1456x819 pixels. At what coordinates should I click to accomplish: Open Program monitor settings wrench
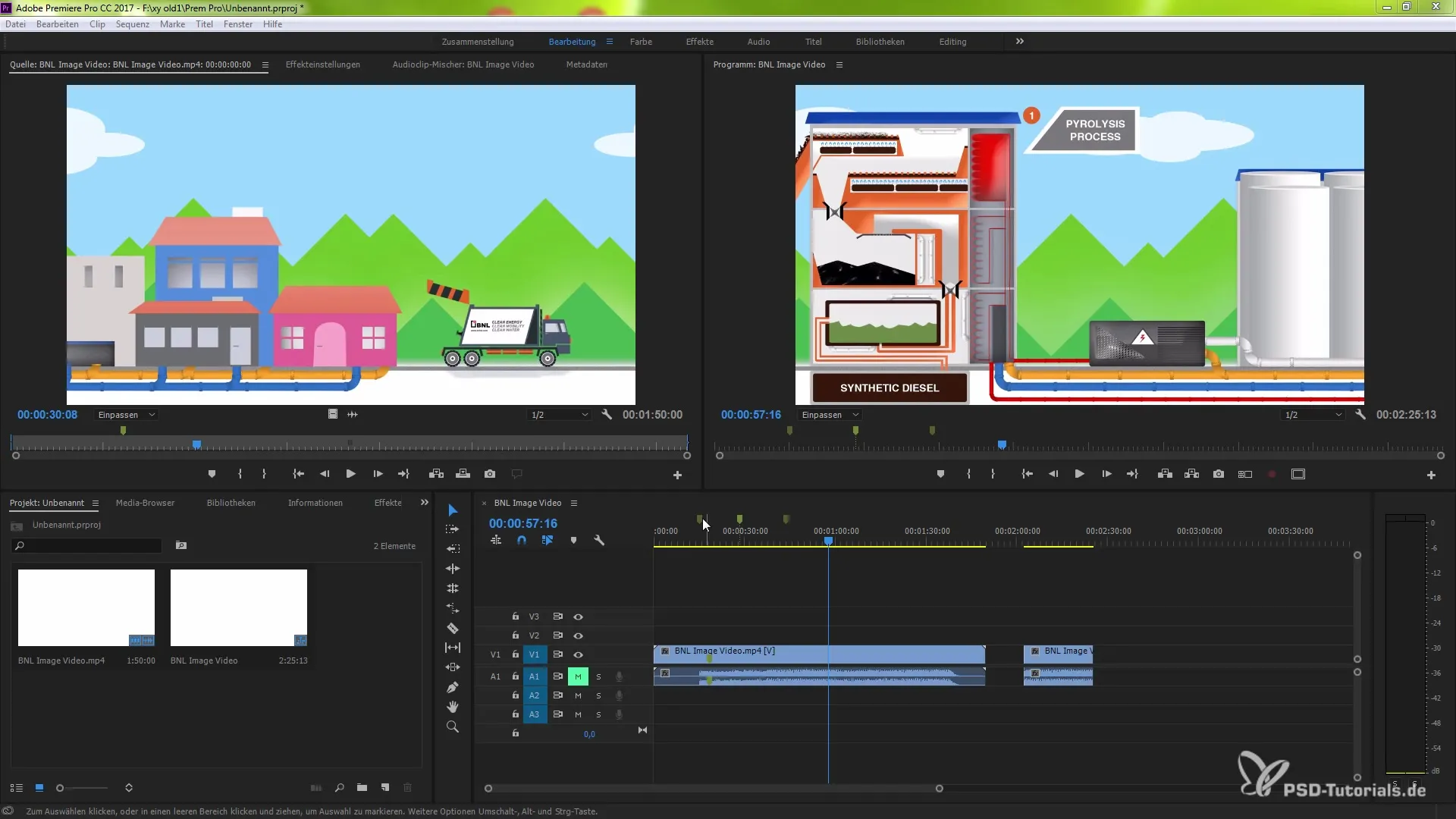pos(1360,415)
